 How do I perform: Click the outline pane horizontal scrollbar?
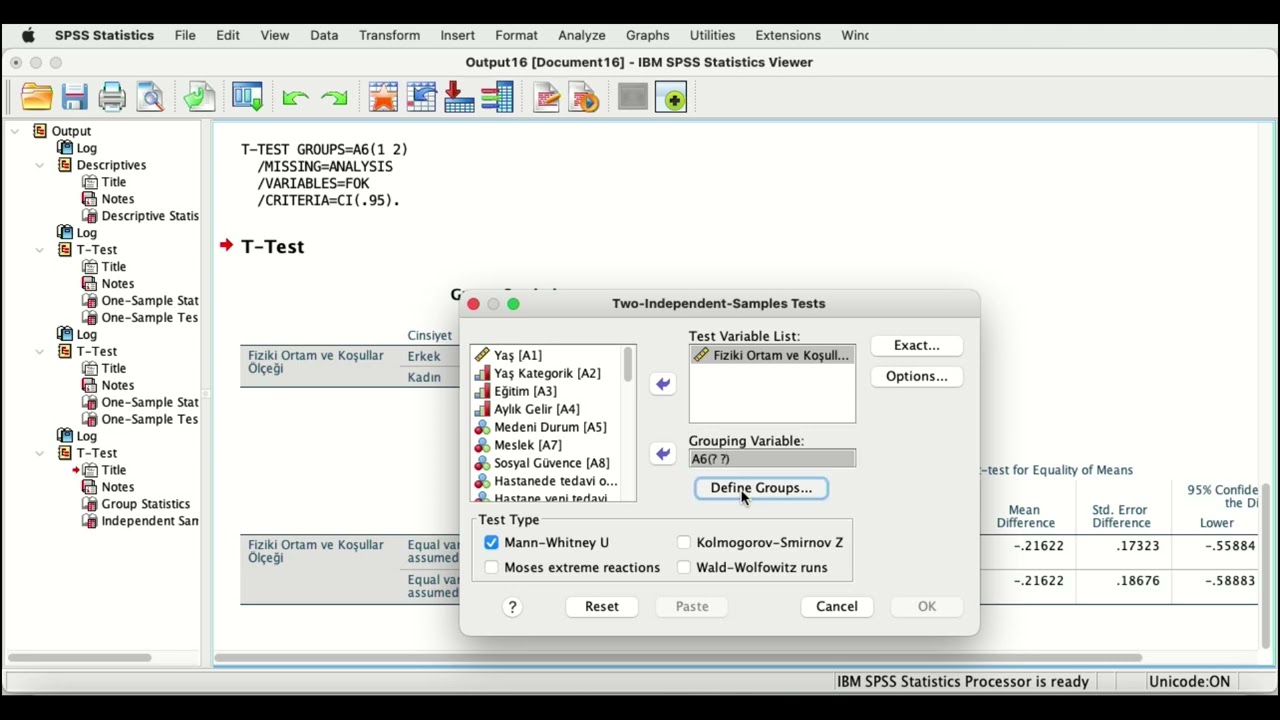(80, 658)
